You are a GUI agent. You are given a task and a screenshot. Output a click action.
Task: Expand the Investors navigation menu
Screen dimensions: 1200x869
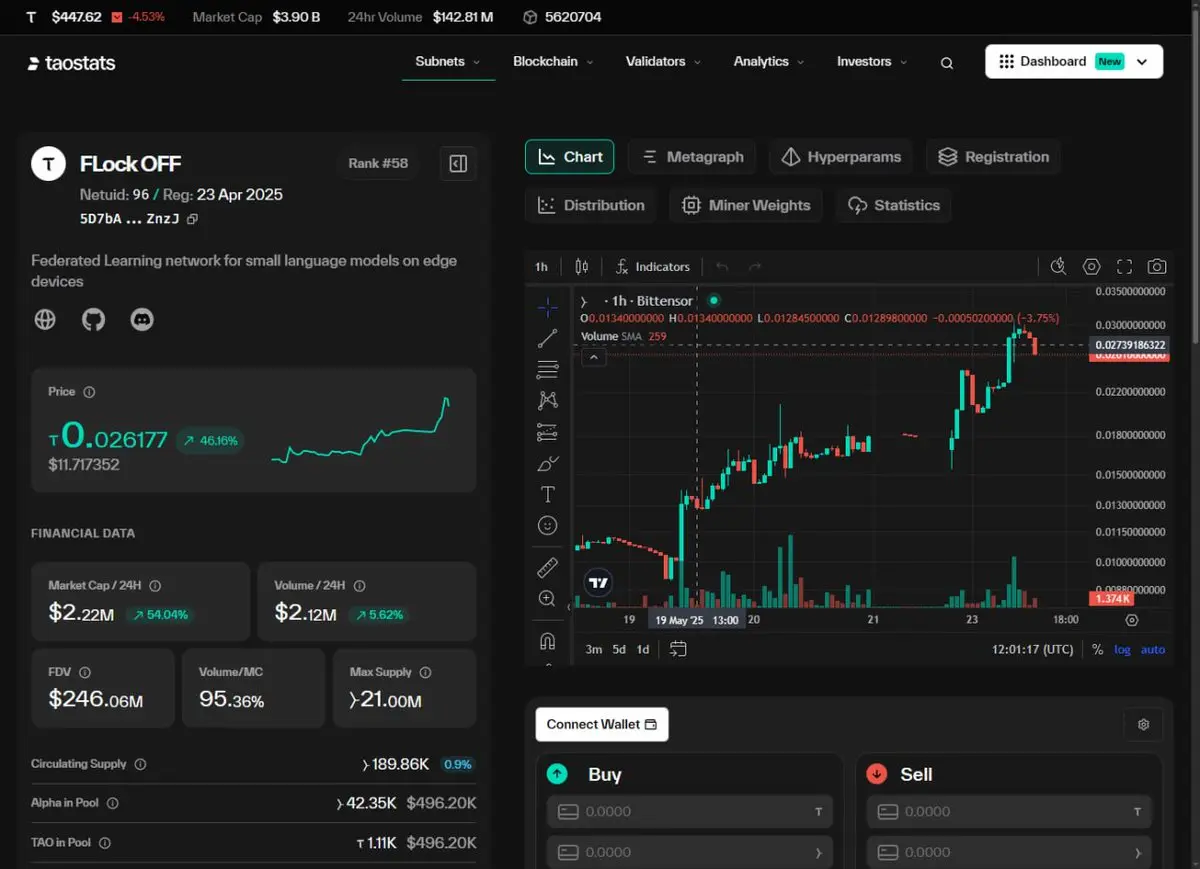coord(872,61)
